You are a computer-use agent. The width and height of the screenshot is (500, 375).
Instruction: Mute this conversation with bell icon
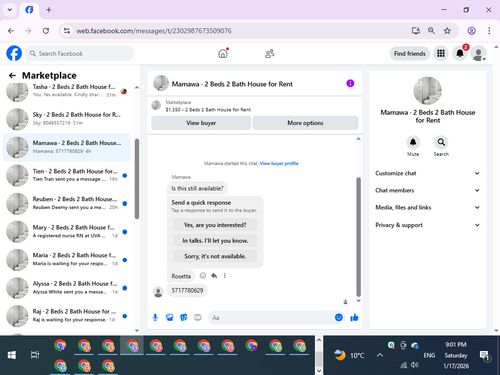coord(413,142)
